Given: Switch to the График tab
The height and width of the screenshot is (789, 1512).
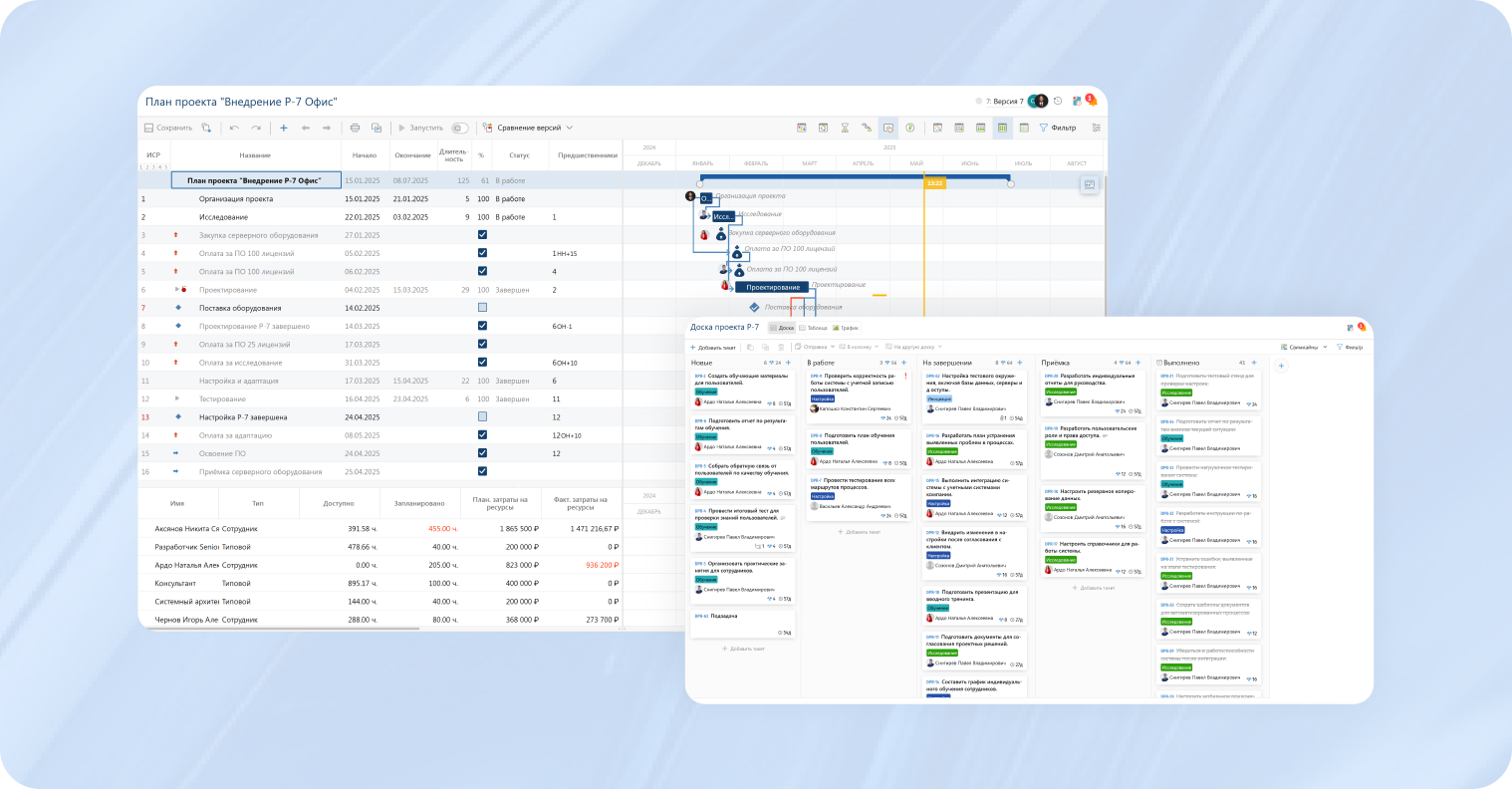Looking at the screenshot, I should (845, 328).
